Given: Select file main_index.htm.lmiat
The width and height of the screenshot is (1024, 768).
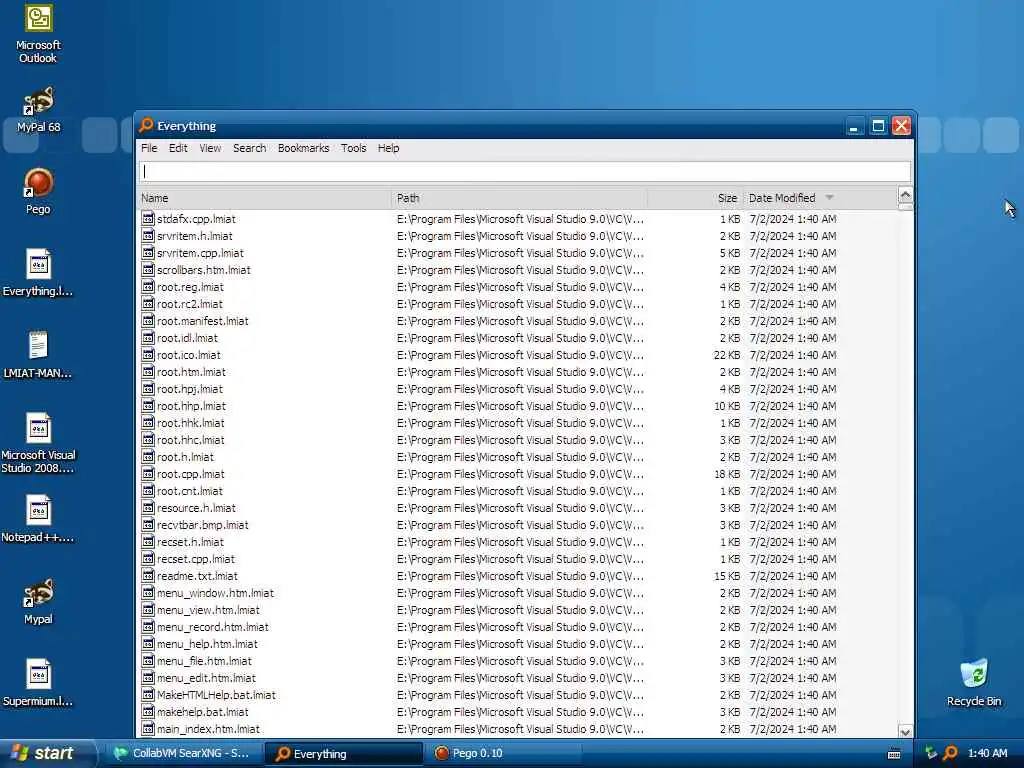Looking at the screenshot, I should 208,729.
